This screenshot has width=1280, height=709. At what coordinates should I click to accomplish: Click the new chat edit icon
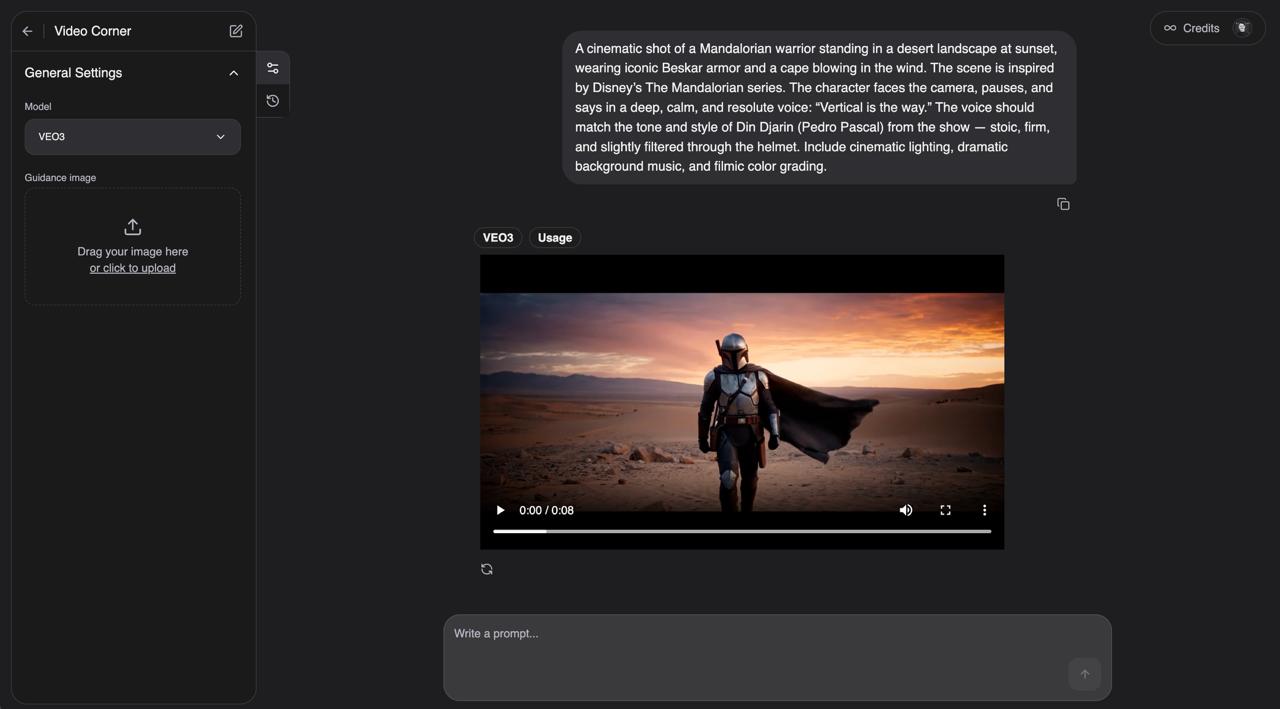pyautogui.click(x=236, y=31)
